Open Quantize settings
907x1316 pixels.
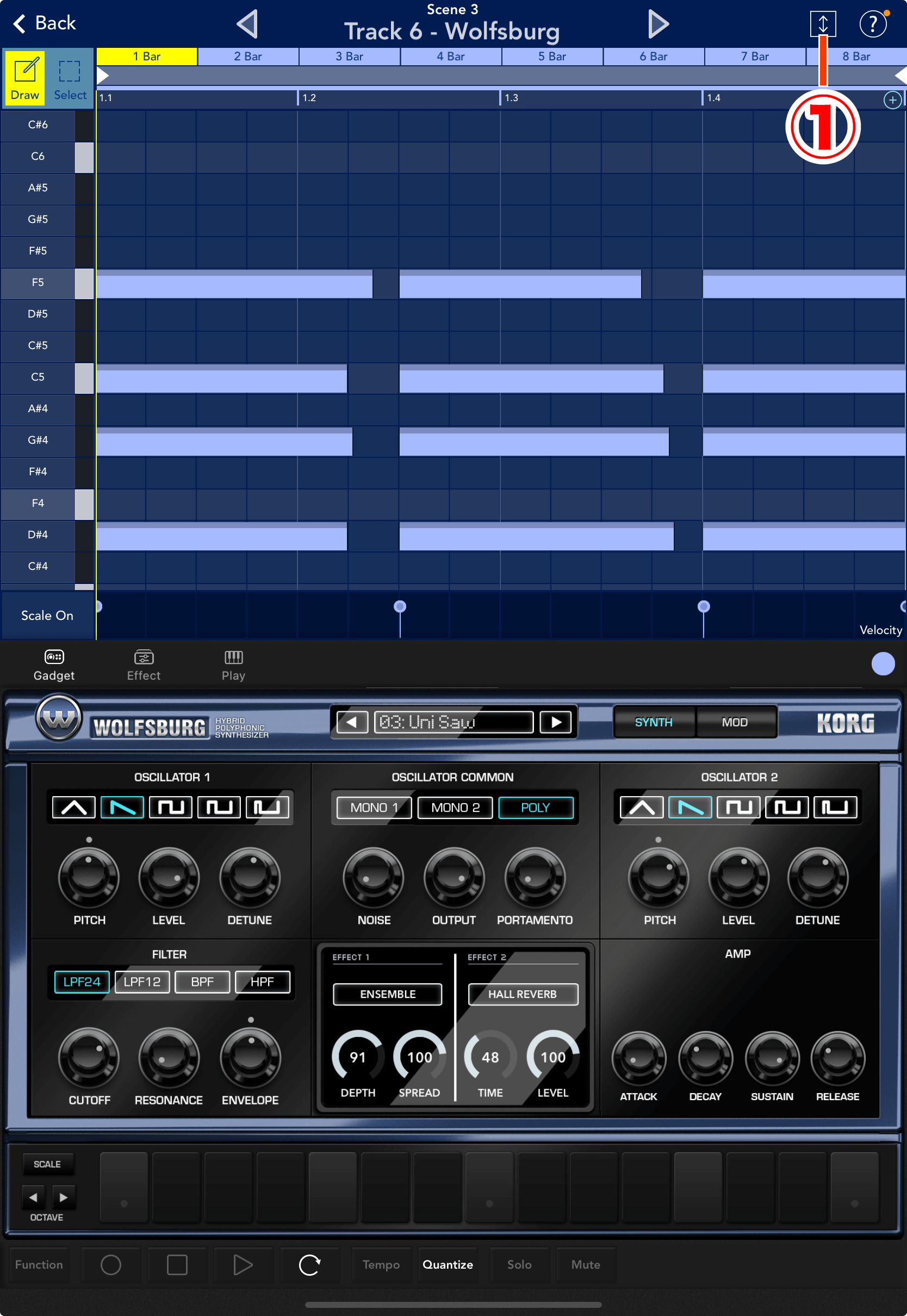(x=448, y=1264)
